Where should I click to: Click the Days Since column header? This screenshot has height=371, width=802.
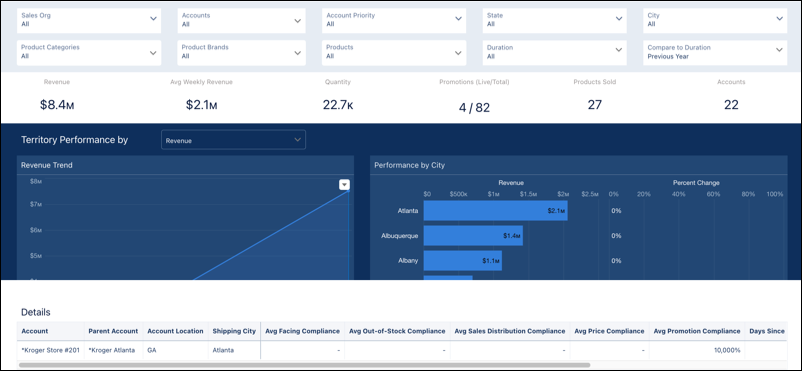tap(766, 331)
